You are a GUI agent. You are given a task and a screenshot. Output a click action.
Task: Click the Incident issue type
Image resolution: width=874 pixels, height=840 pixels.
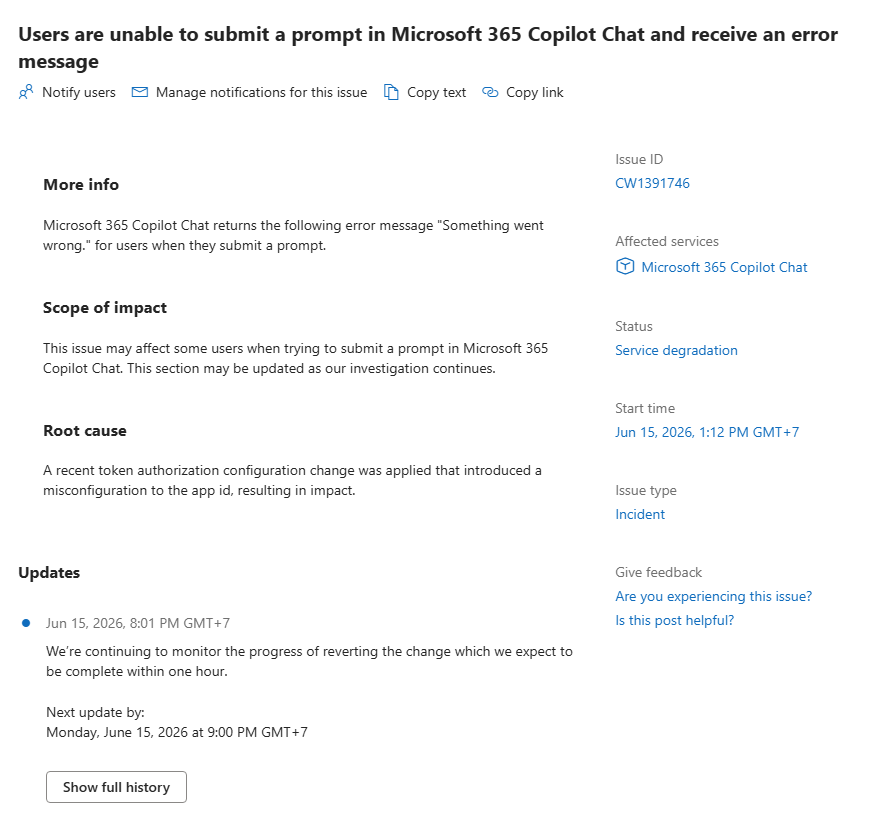(640, 514)
